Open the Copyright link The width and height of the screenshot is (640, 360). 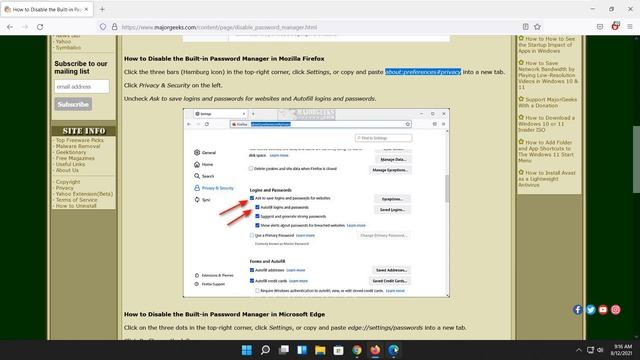click(x=68, y=182)
